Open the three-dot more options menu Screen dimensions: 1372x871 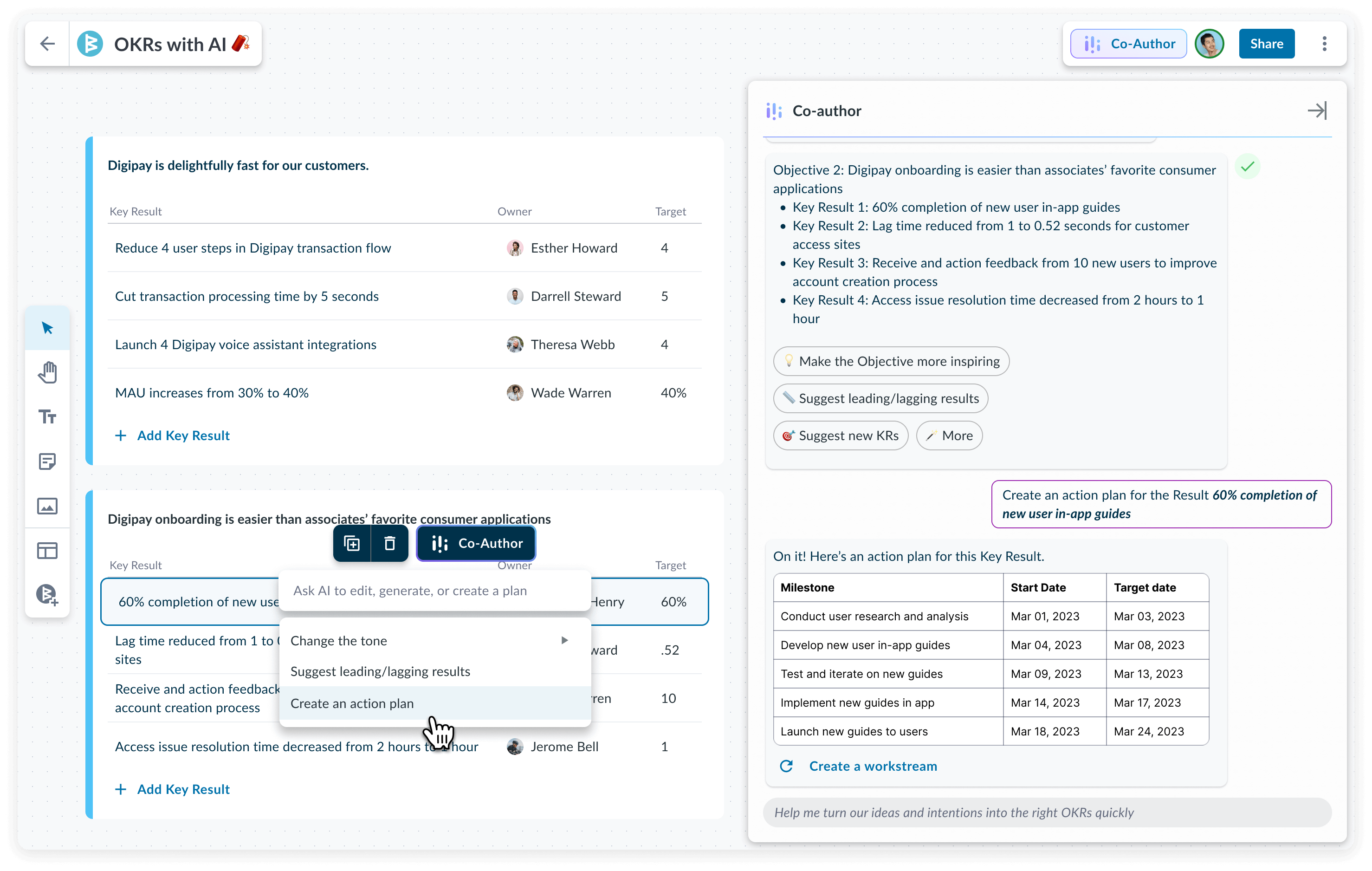1324,44
